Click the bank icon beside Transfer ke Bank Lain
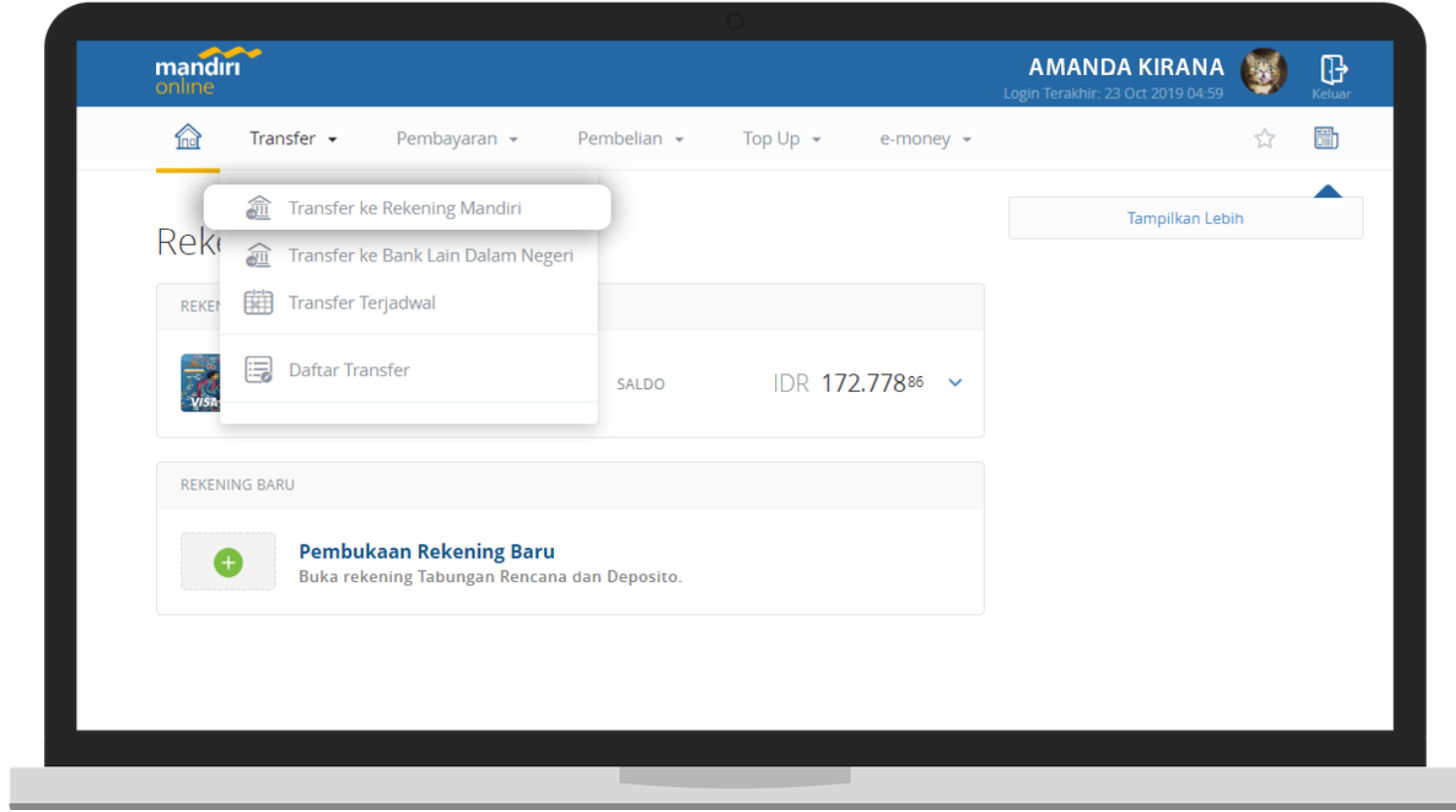 pyautogui.click(x=258, y=255)
